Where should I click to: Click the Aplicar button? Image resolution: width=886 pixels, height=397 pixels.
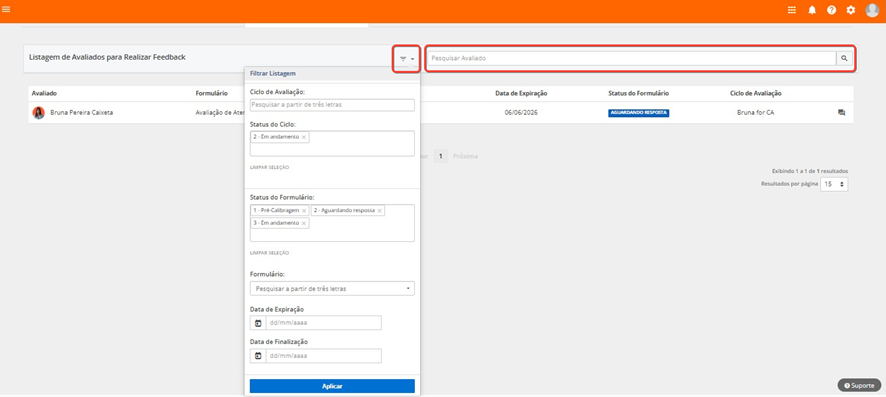point(332,386)
